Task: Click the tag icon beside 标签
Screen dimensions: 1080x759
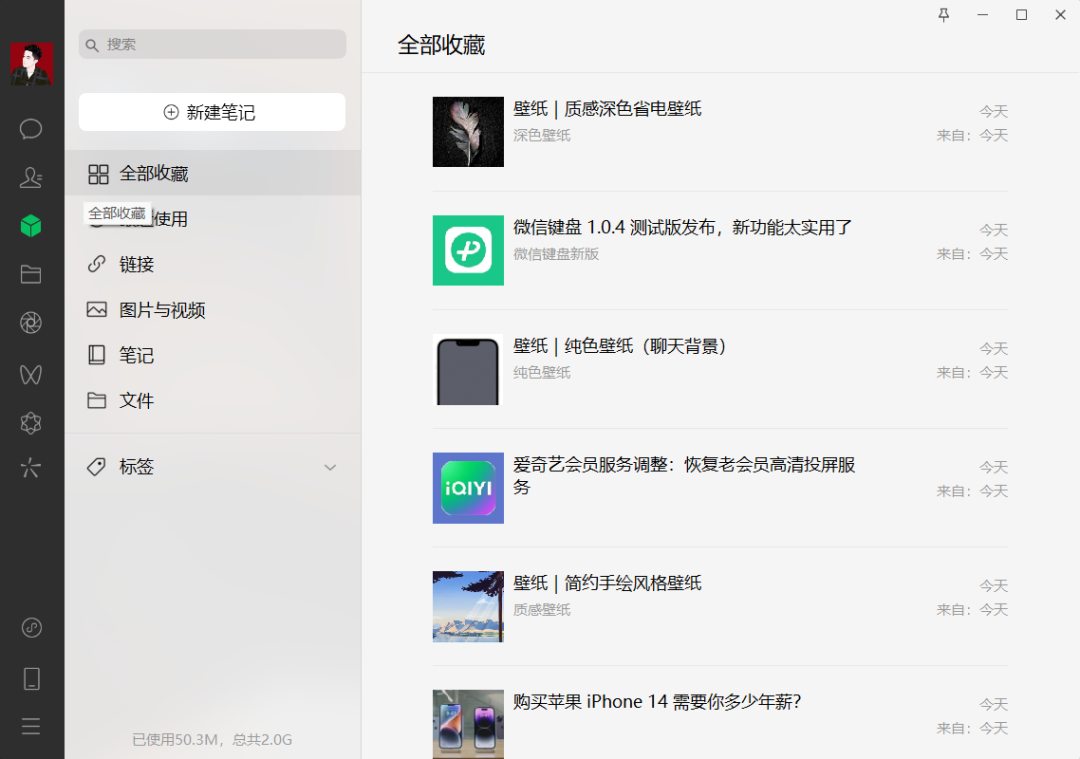Action: (96, 466)
